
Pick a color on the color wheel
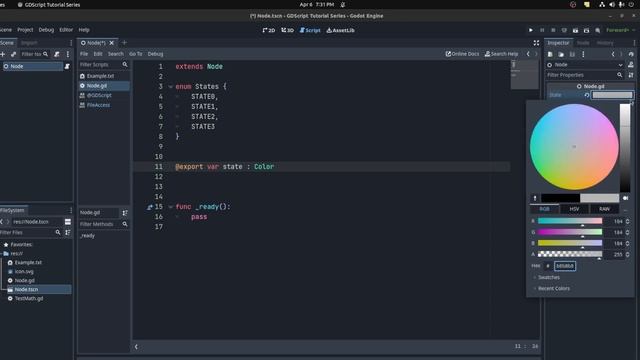click(574, 147)
